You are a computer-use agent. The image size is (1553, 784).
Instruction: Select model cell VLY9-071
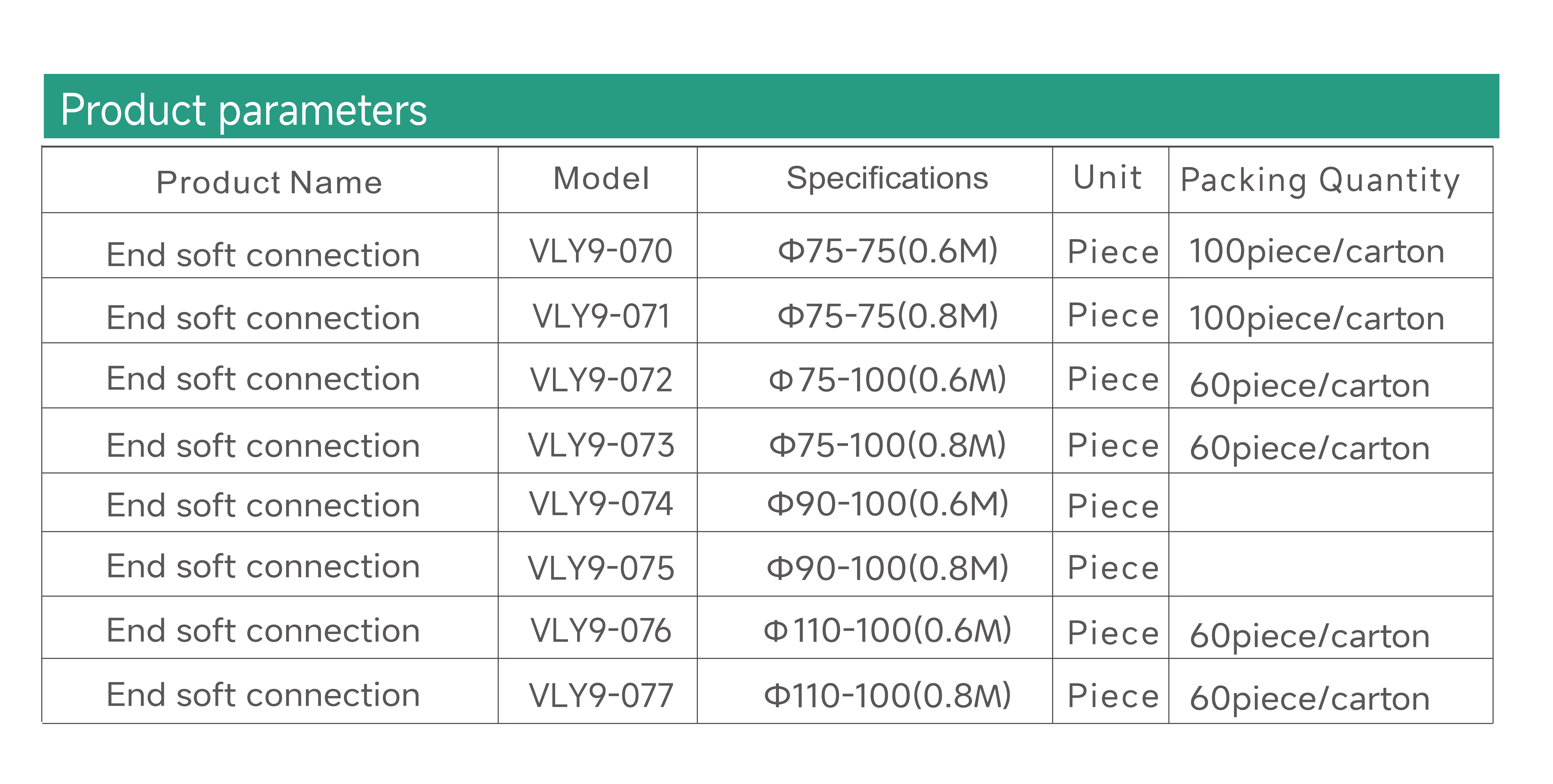601,316
